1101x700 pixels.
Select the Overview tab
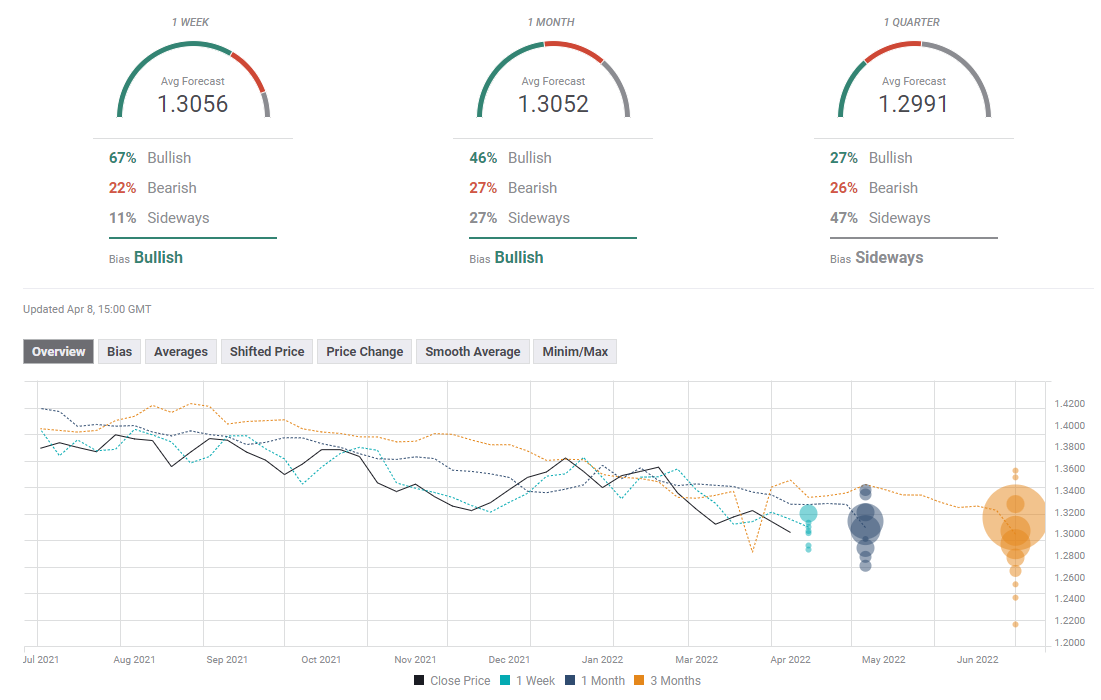point(59,352)
